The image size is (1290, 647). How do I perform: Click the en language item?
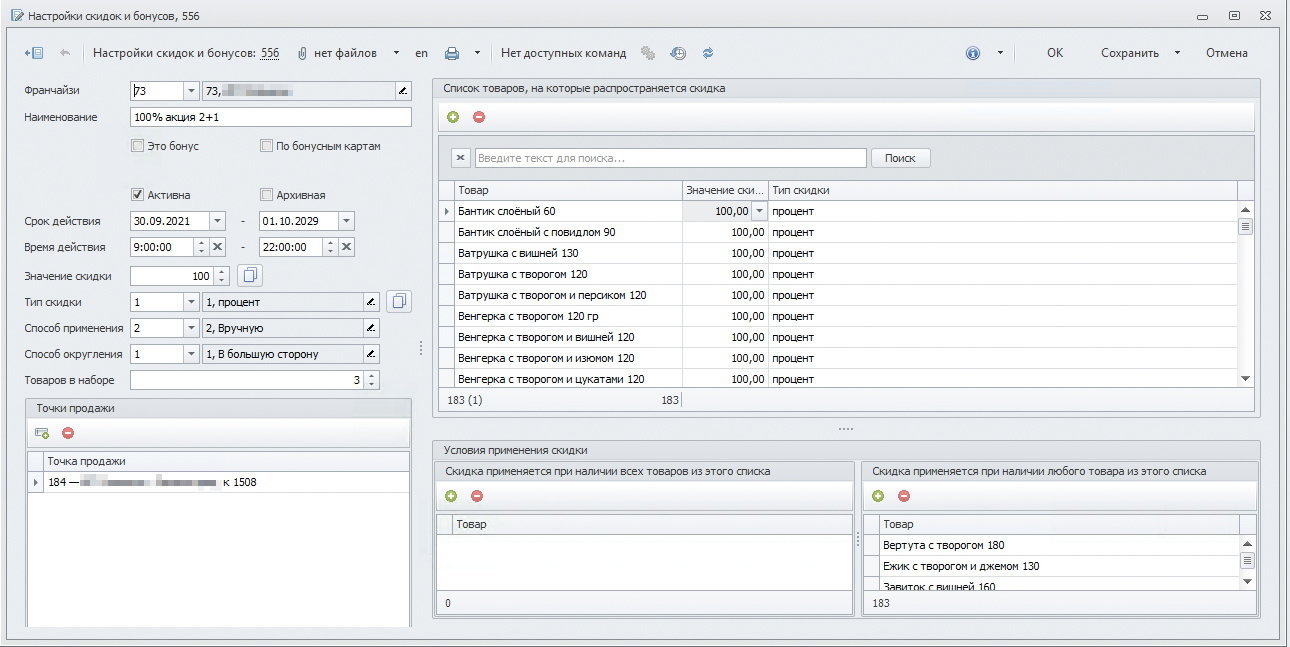click(421, 53)
